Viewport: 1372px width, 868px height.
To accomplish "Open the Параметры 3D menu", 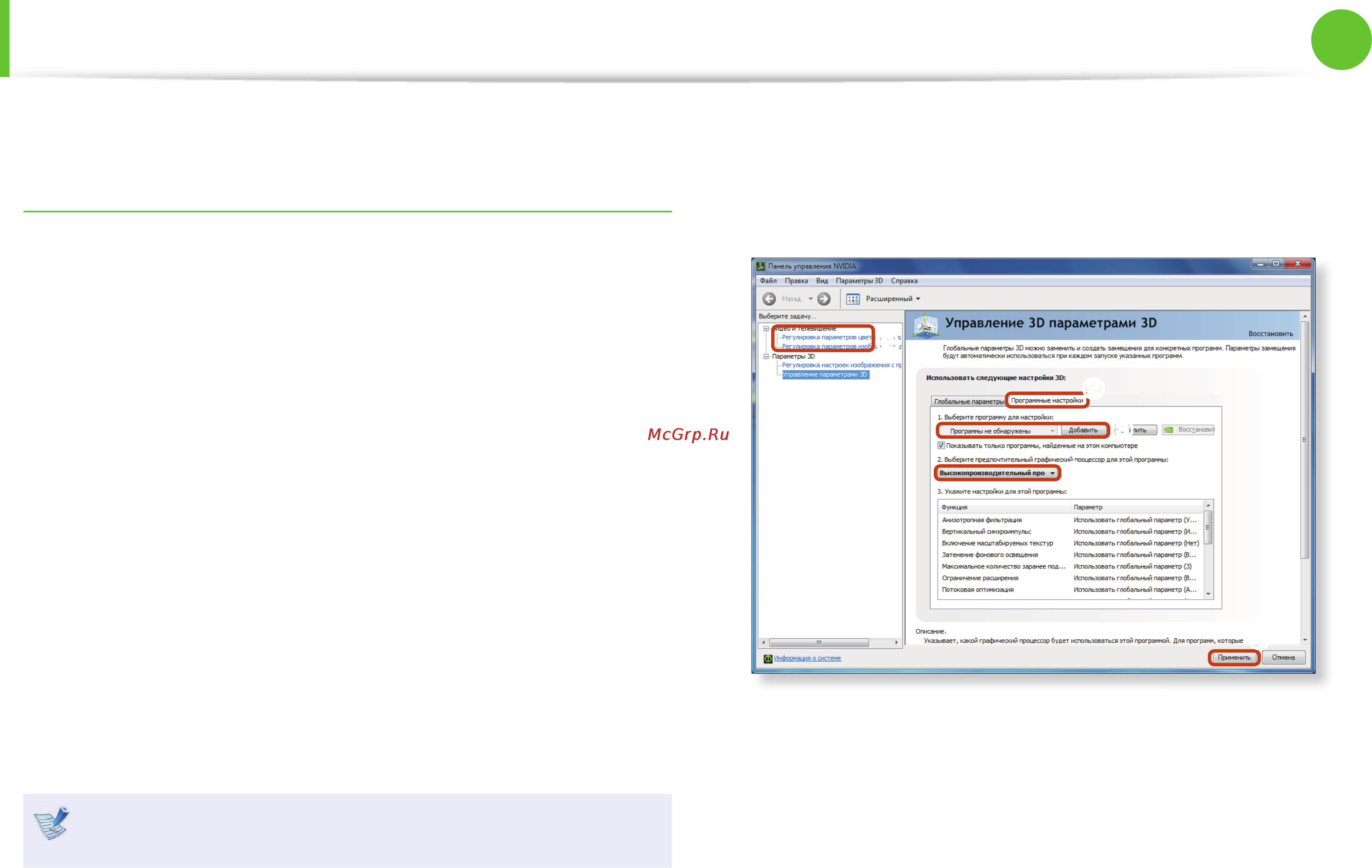I will [x=859, y=280].
